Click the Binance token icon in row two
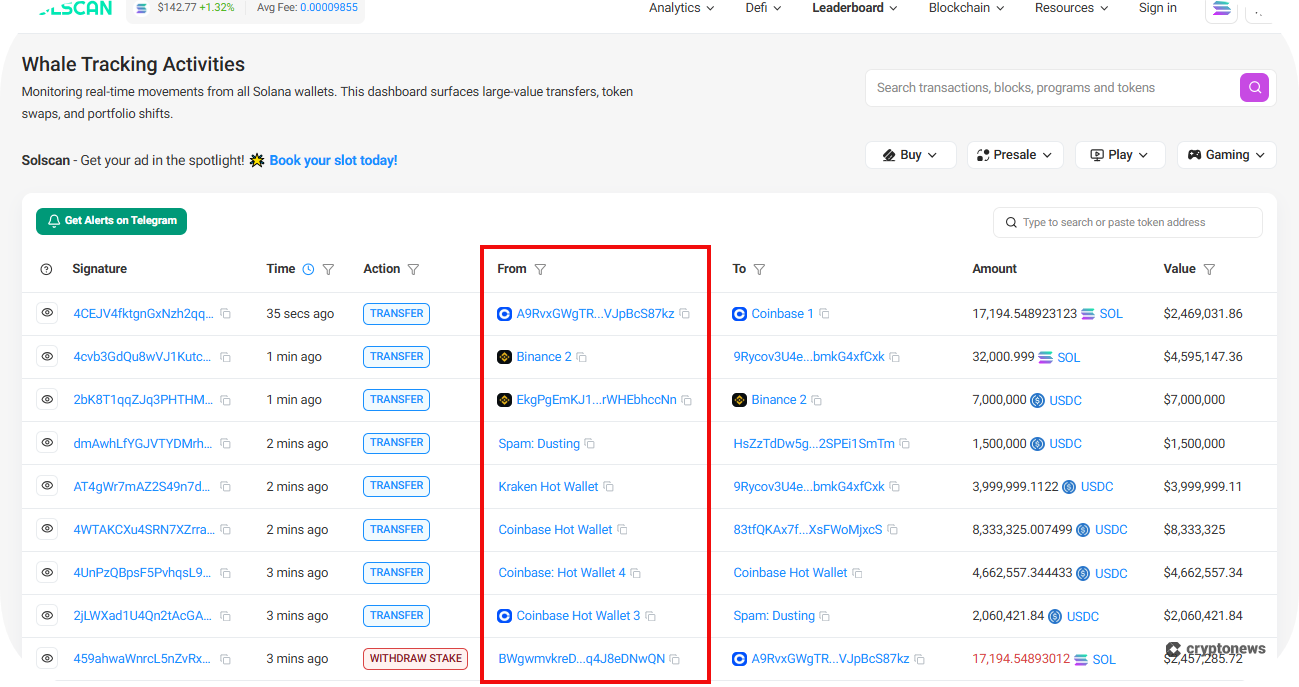 [x=504, y=356]
